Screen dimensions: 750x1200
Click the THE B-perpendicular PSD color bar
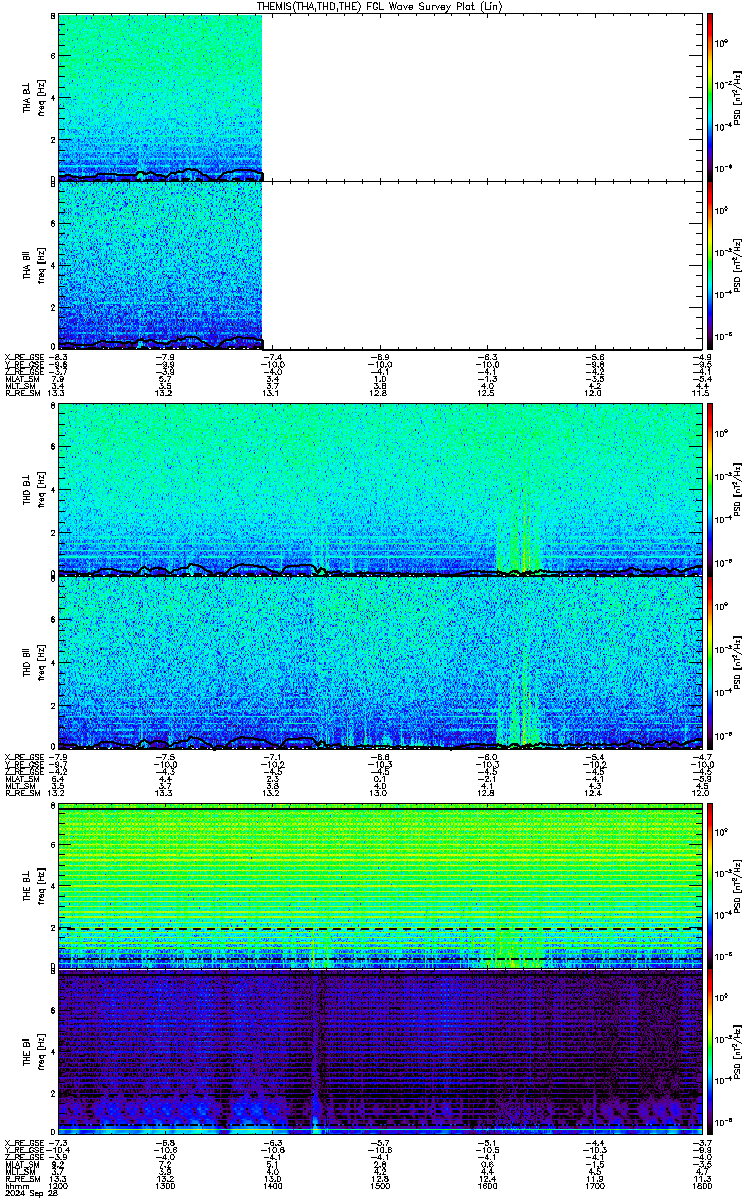(710, 886)
